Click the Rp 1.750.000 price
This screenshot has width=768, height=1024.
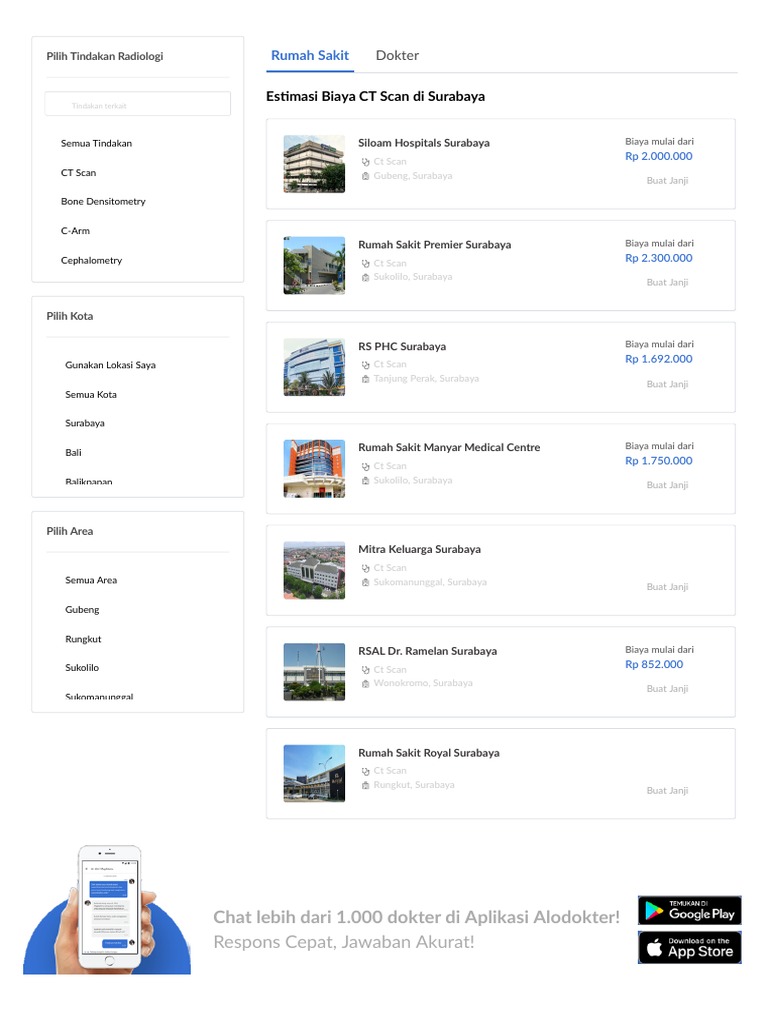(658, 461)
